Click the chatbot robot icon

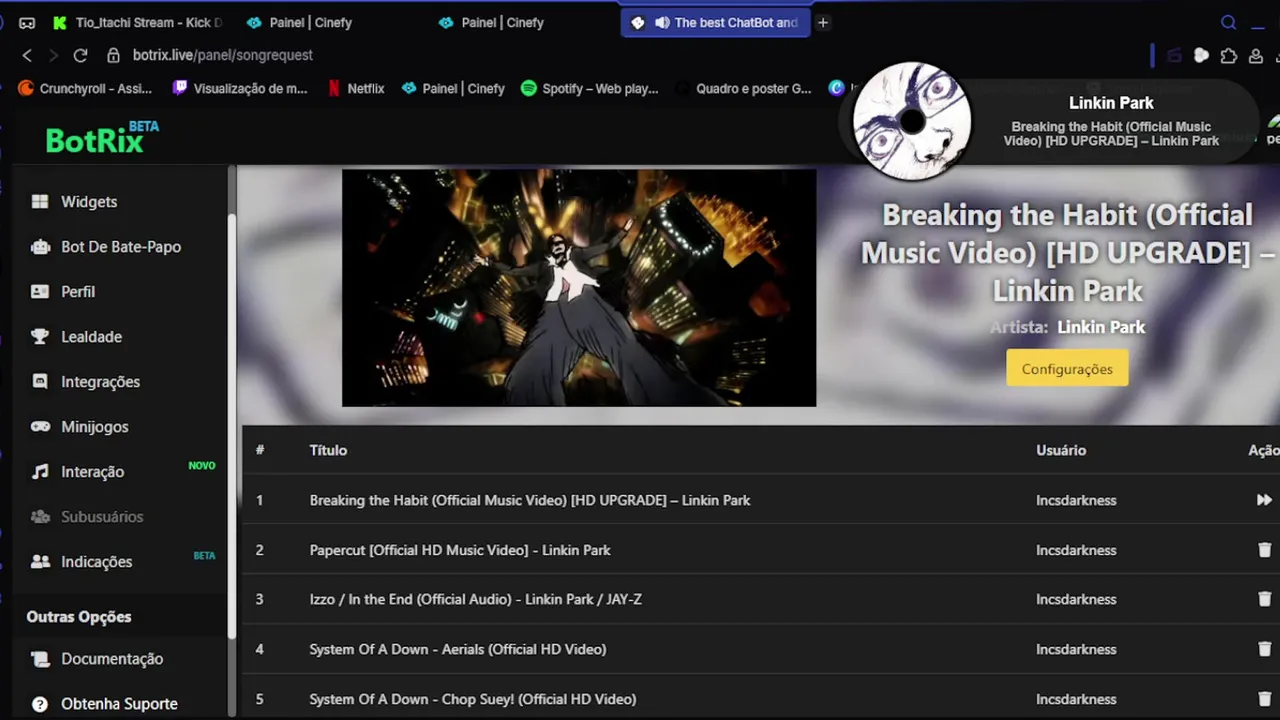pos(40,246)
